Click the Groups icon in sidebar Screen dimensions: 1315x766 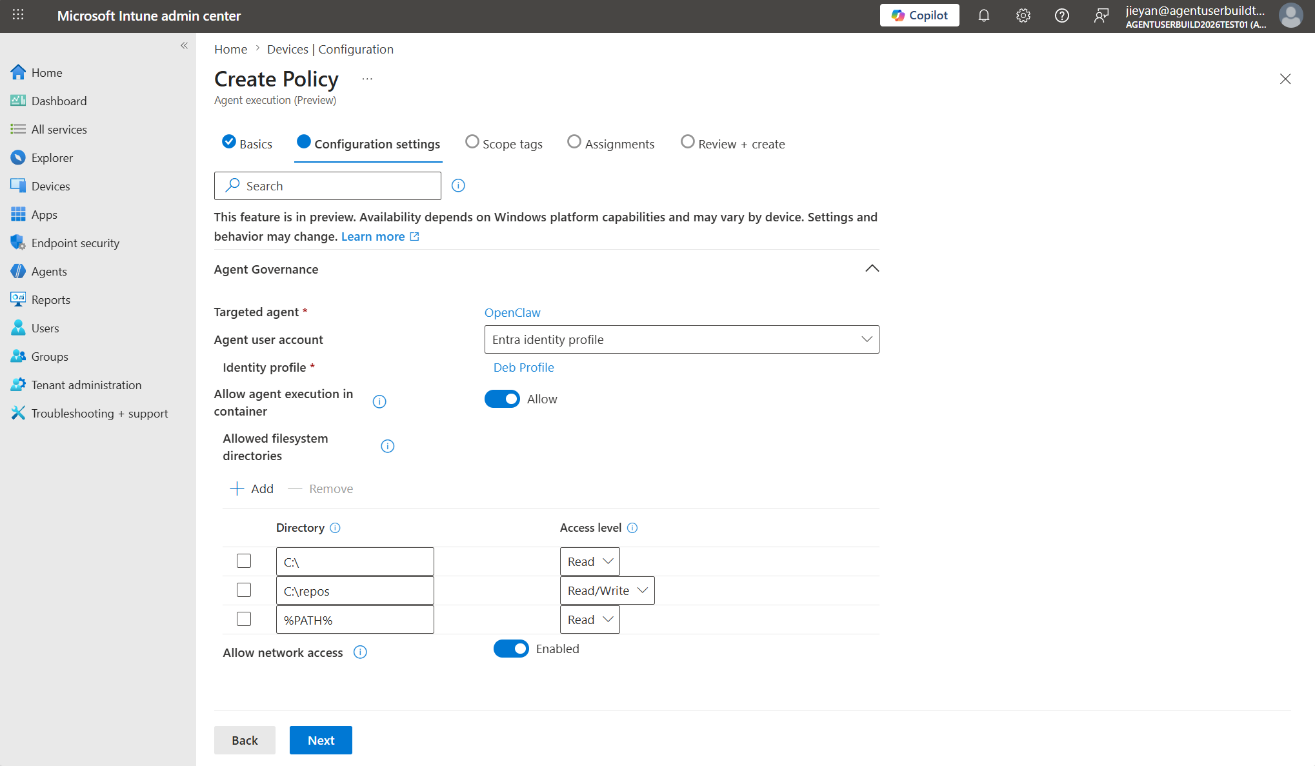18,357
